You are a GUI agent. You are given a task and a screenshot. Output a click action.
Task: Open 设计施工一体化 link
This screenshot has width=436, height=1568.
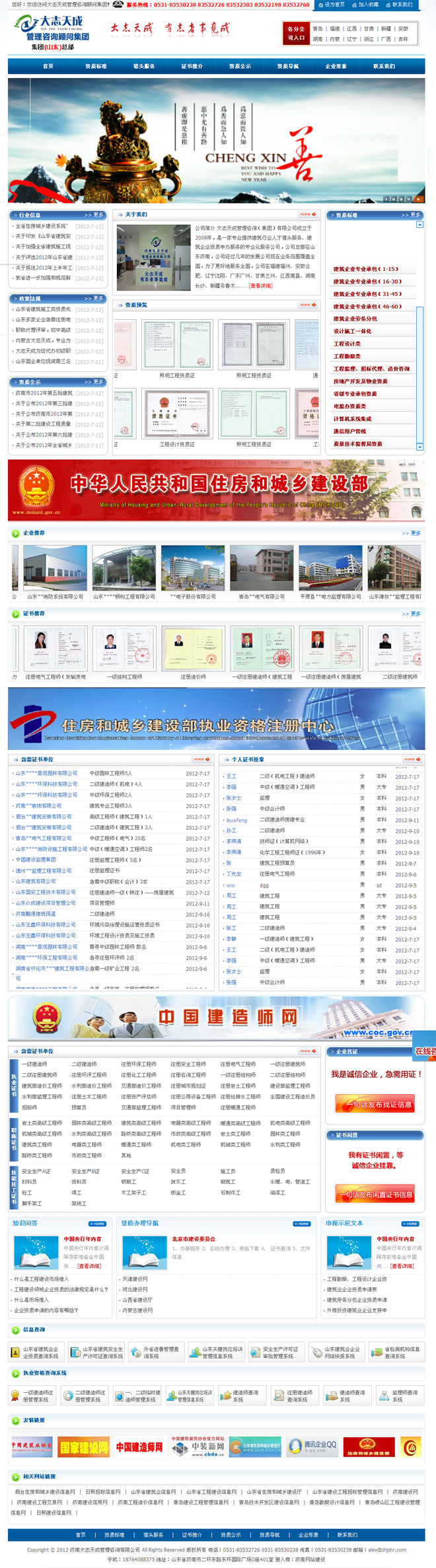tap(352, 331)
